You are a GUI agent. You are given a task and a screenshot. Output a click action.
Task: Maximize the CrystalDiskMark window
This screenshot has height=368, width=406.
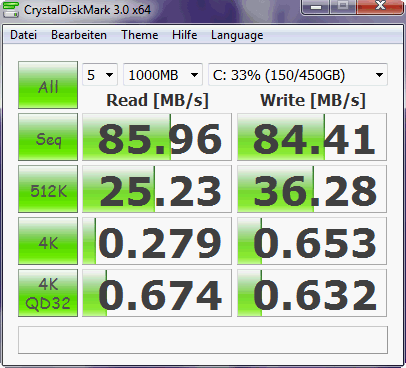click(343, 7)
